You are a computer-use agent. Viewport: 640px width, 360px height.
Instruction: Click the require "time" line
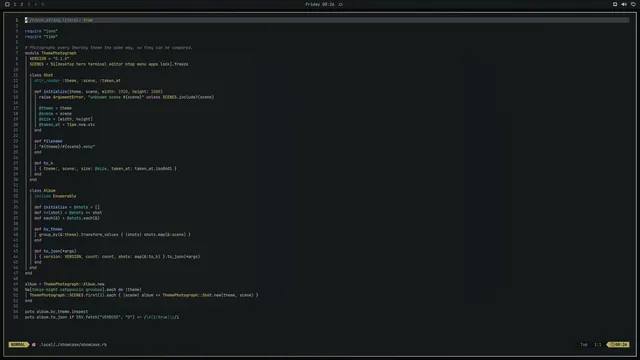point(41,36)
